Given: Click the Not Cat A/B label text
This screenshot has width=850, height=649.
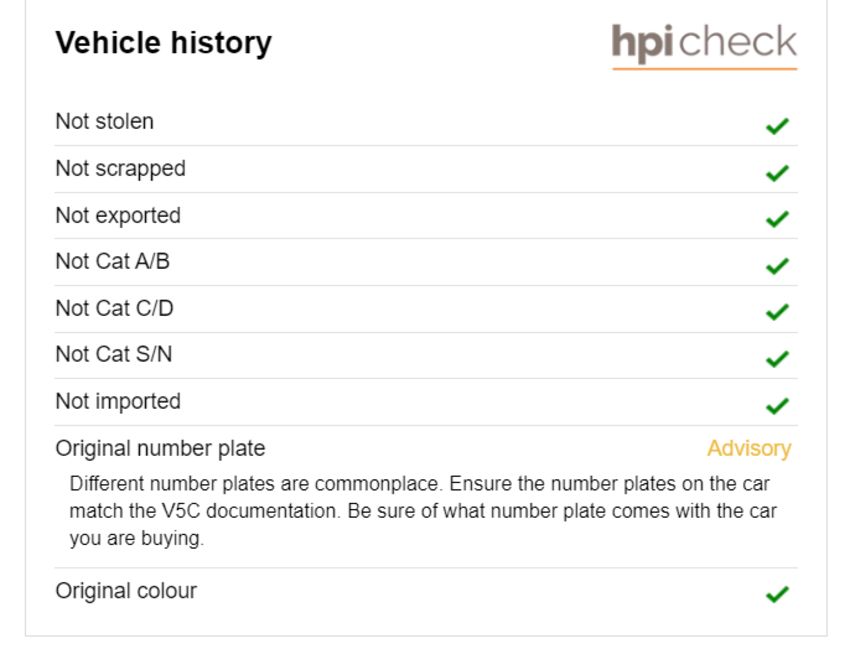Looking at the screenshot, I should 113,261.
